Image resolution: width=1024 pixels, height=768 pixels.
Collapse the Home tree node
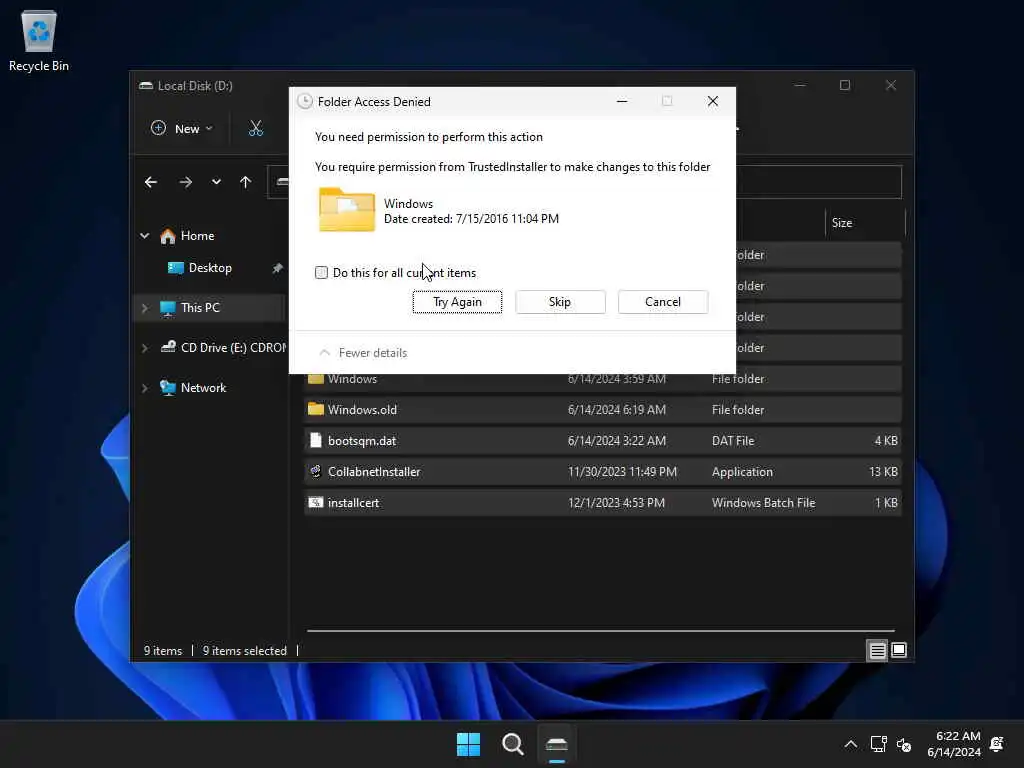[144, 236]
